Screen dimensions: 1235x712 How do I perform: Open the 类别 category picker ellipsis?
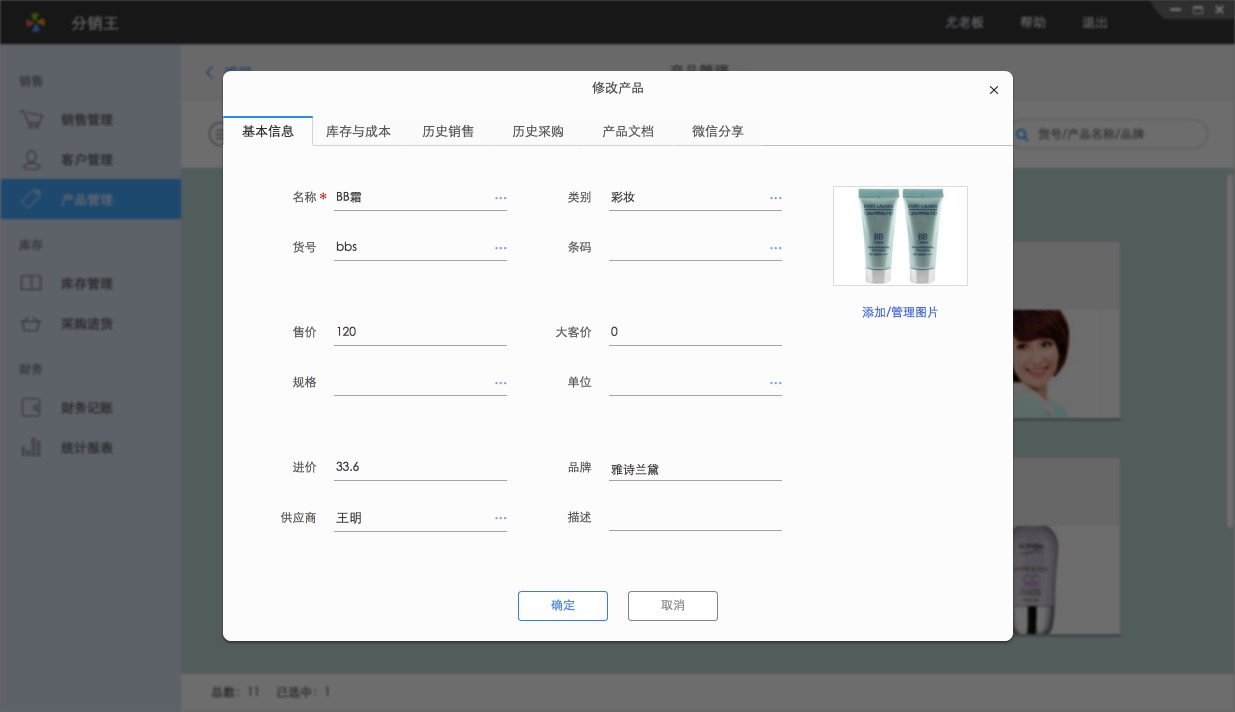775,198
